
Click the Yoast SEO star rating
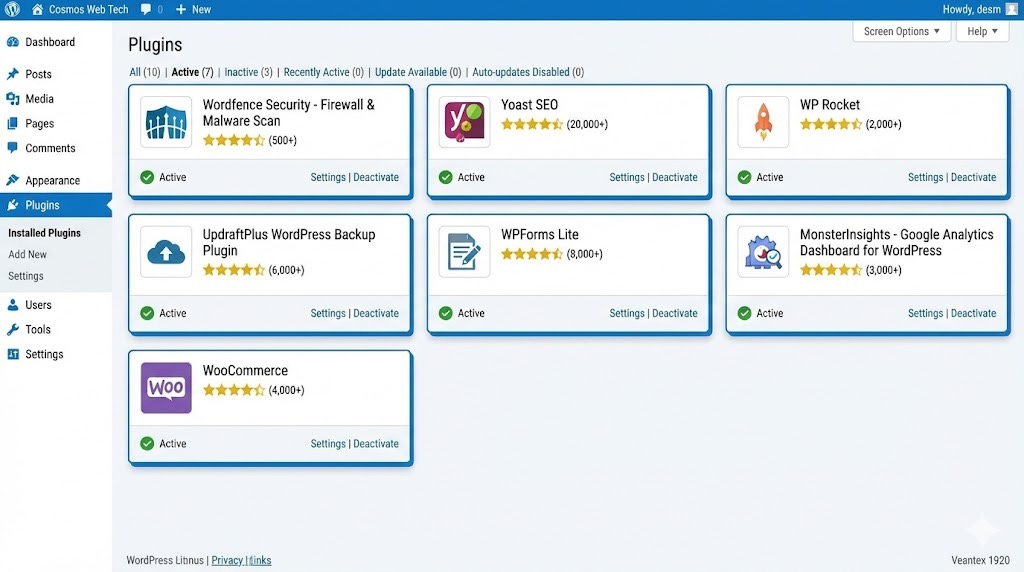532,124
